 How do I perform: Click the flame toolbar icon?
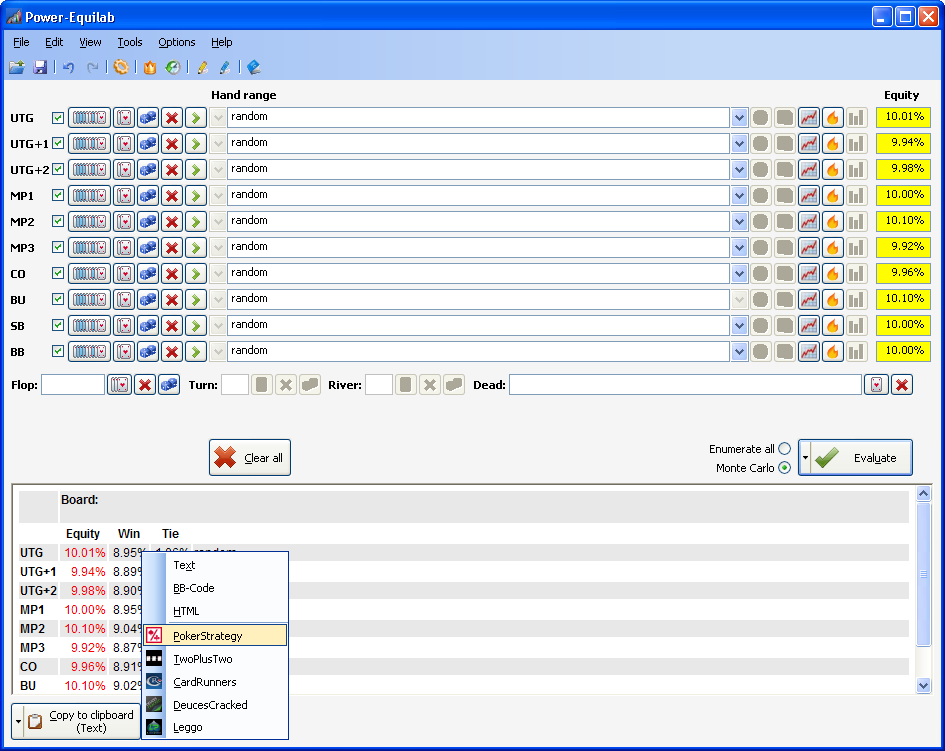click(149, 68)
